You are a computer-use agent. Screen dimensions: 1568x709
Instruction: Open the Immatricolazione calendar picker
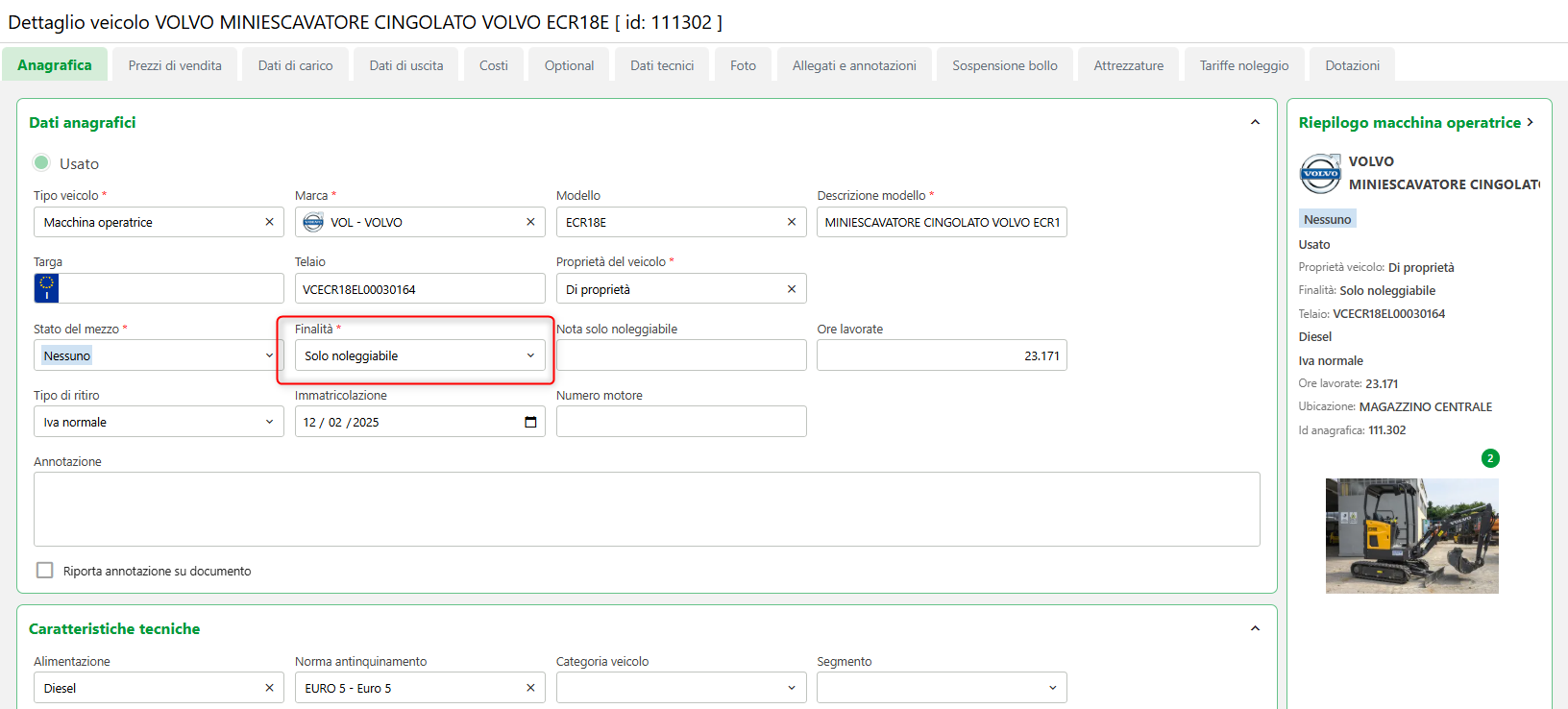[530, 422]
